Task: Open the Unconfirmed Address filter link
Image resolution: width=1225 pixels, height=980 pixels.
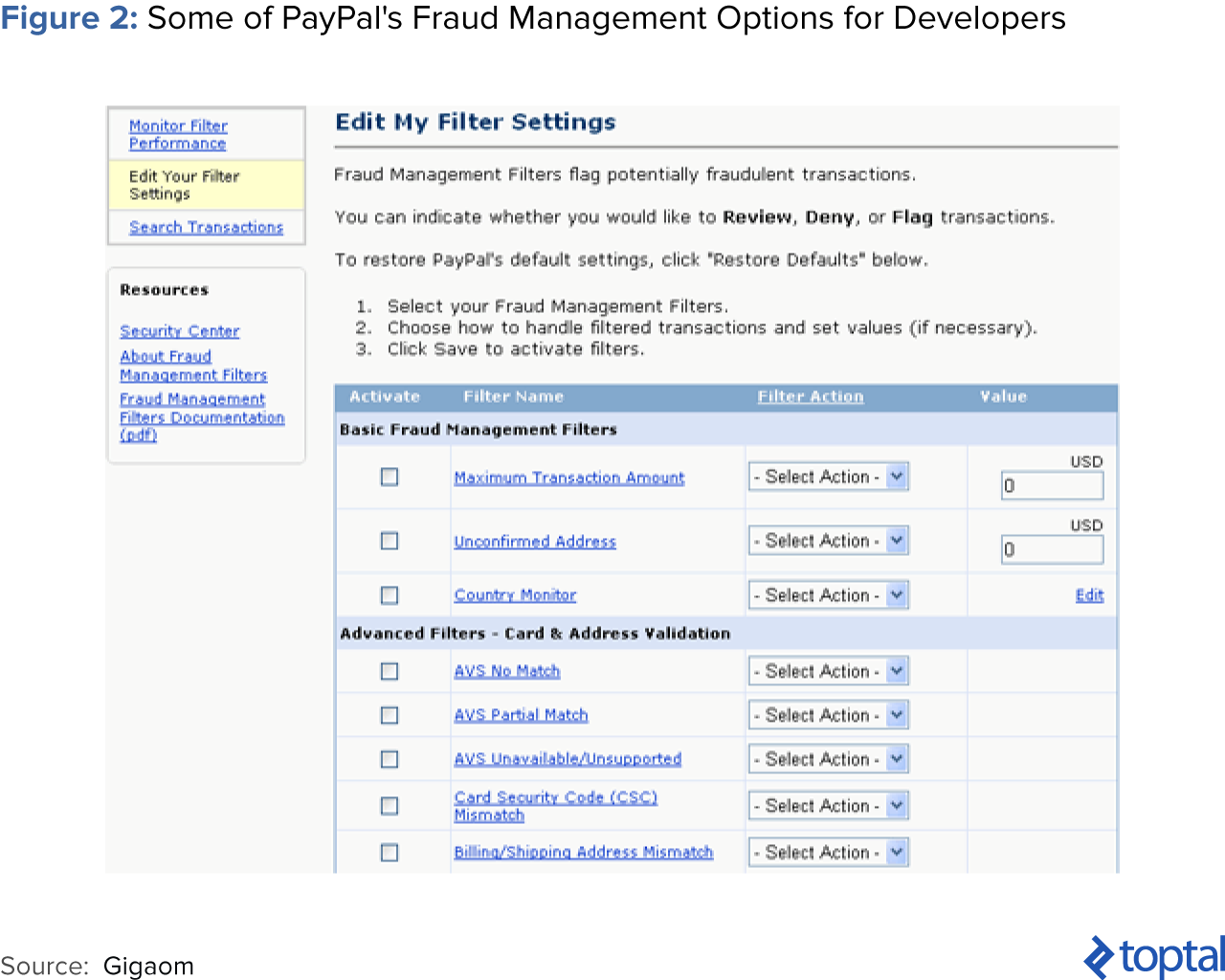Action: tap(535, 542)
